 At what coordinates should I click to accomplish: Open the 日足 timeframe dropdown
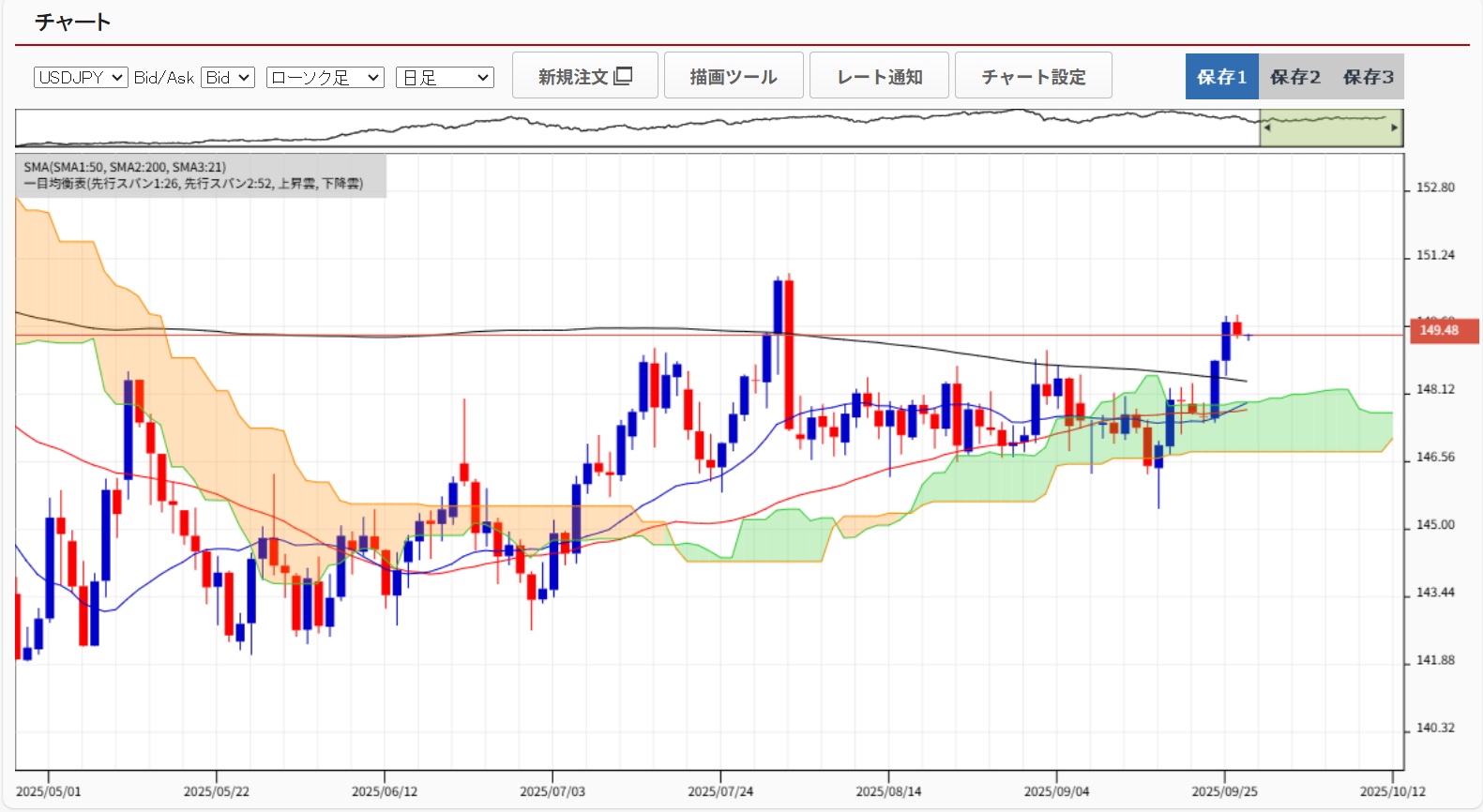[445, 78]
